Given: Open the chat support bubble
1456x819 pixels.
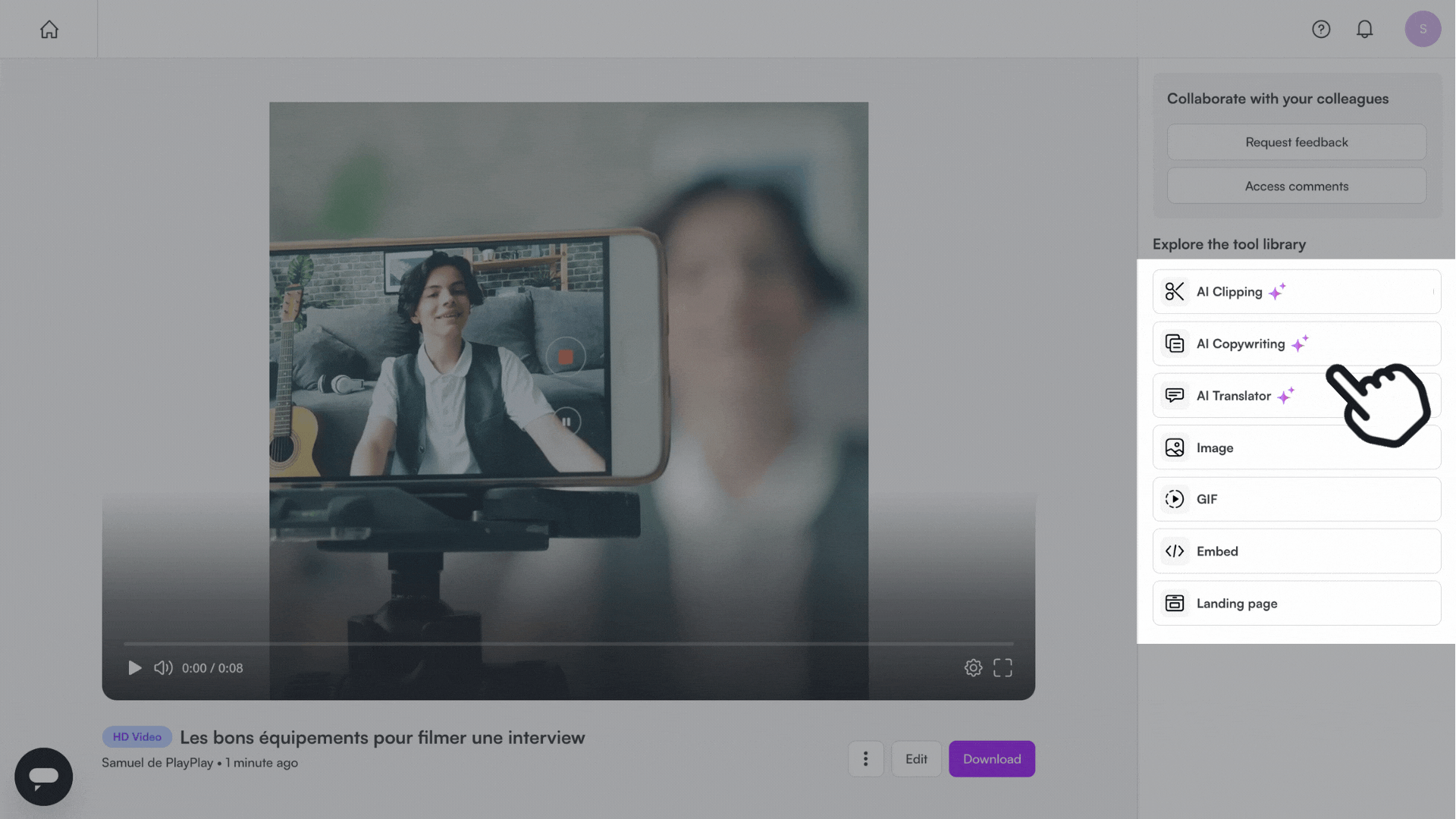Looking at the screenshot, I should pyautogui.click(x=44, y=777).
